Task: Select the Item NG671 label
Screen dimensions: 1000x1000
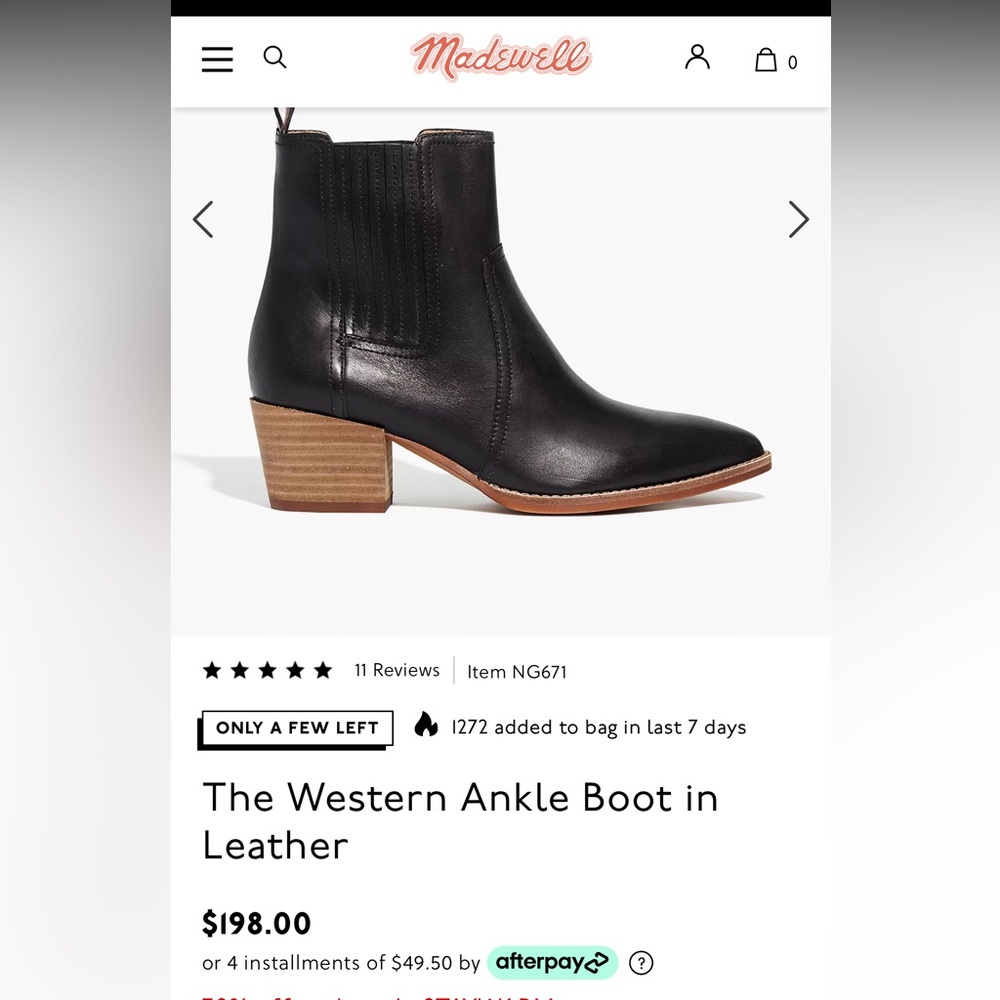Action: coord(516,671)
